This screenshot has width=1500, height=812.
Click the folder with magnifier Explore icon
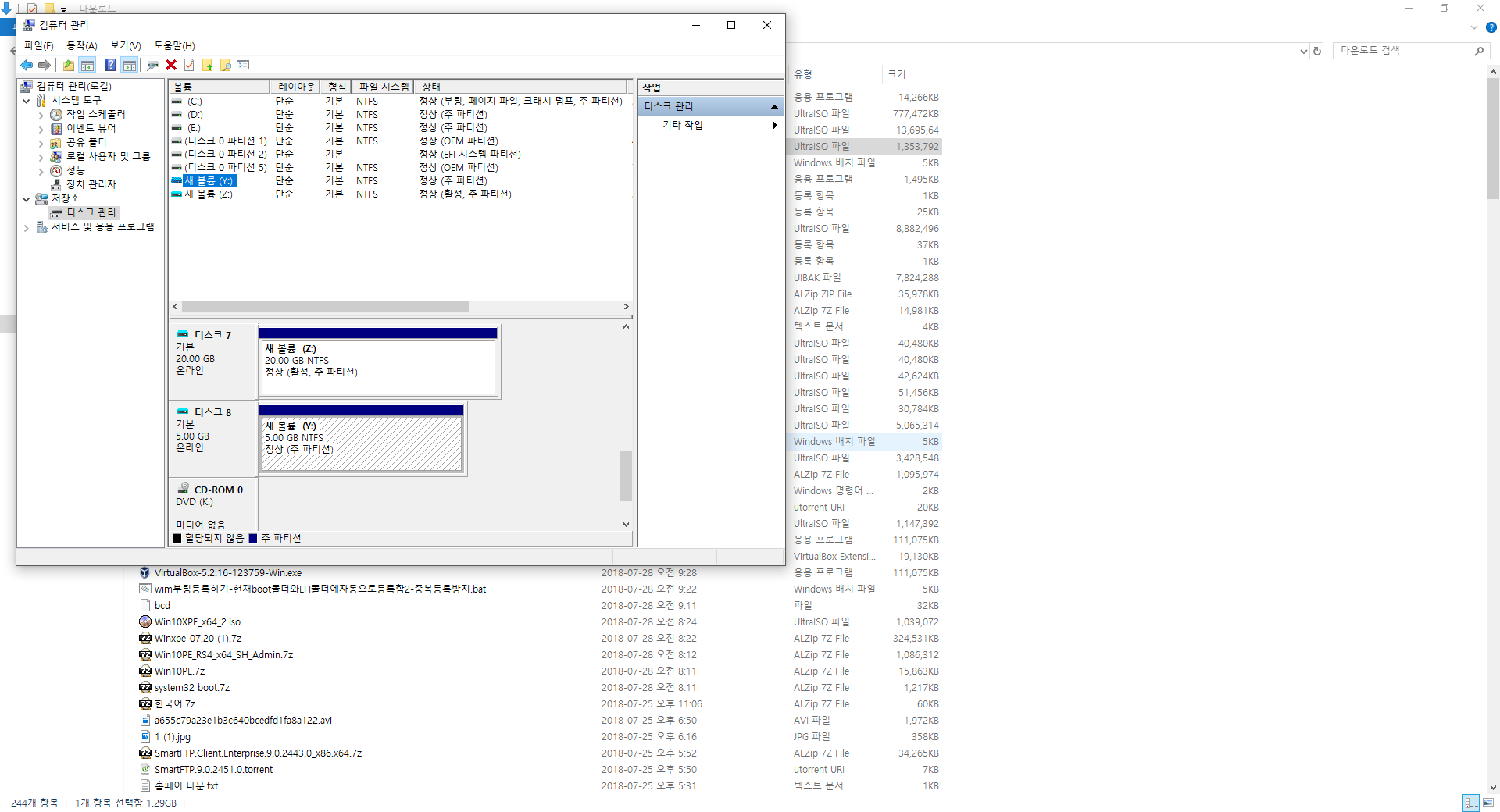(x=226, y=66)
